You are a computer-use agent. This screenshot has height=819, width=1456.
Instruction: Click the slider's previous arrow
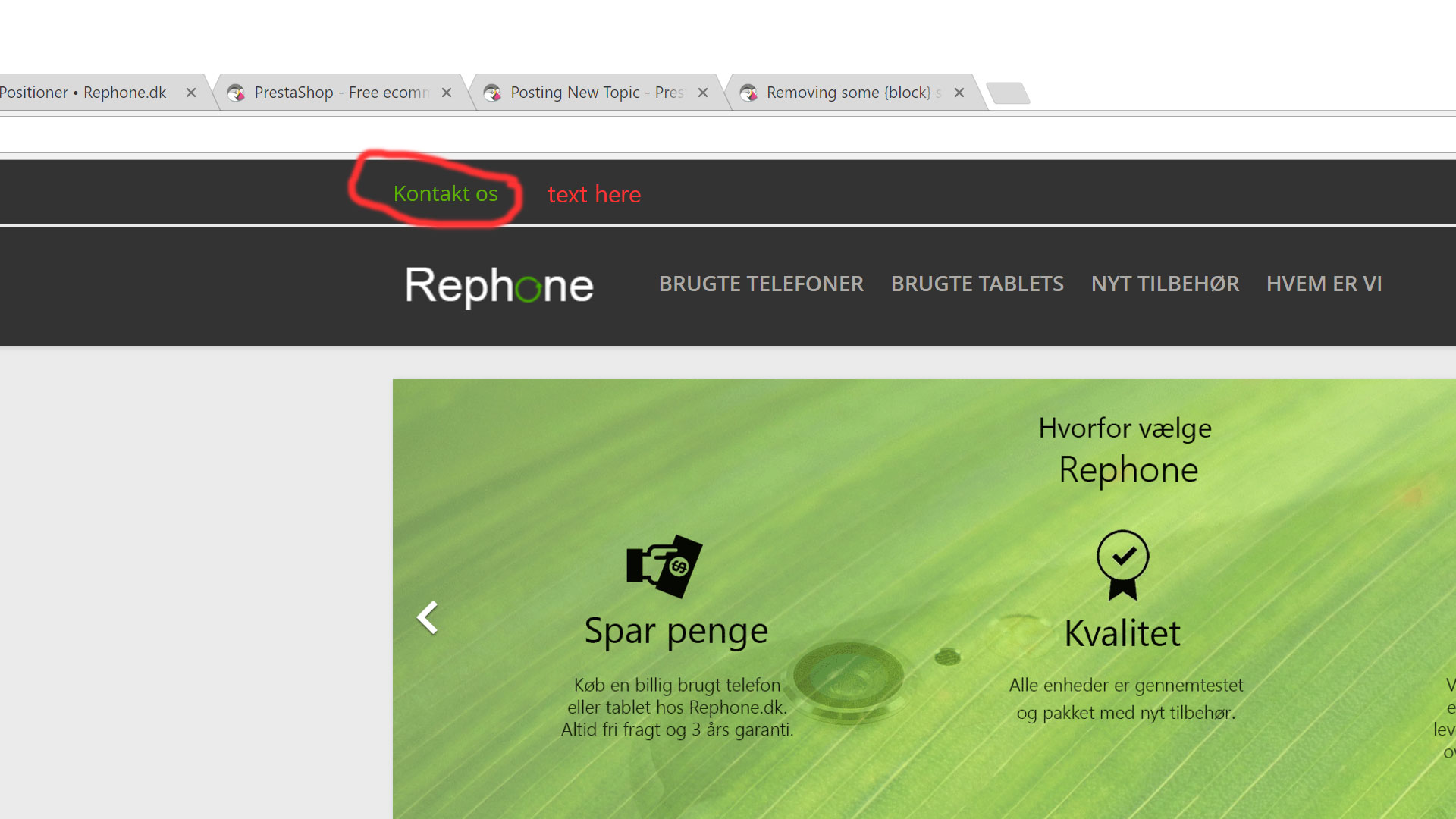428,617
